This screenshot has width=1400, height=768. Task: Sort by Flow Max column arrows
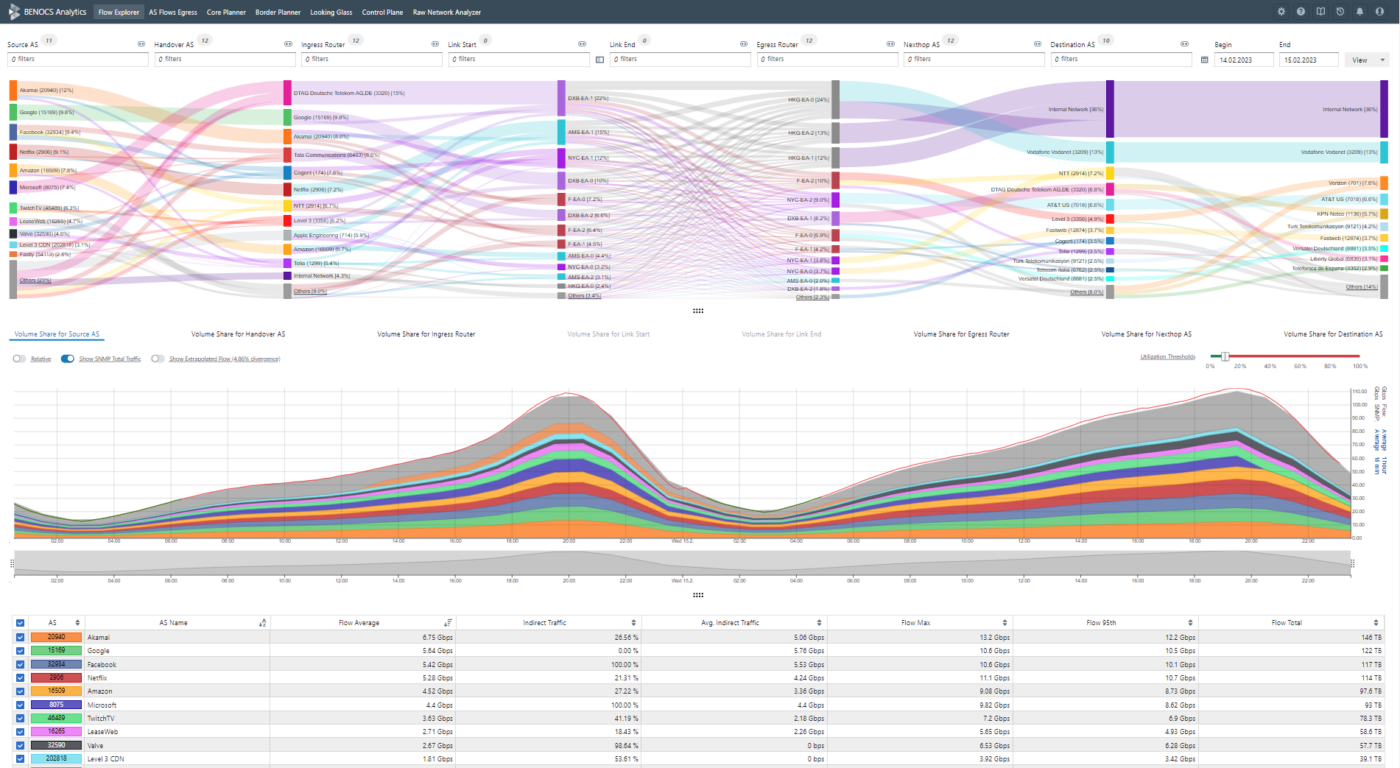click(x=1005, y=622)
